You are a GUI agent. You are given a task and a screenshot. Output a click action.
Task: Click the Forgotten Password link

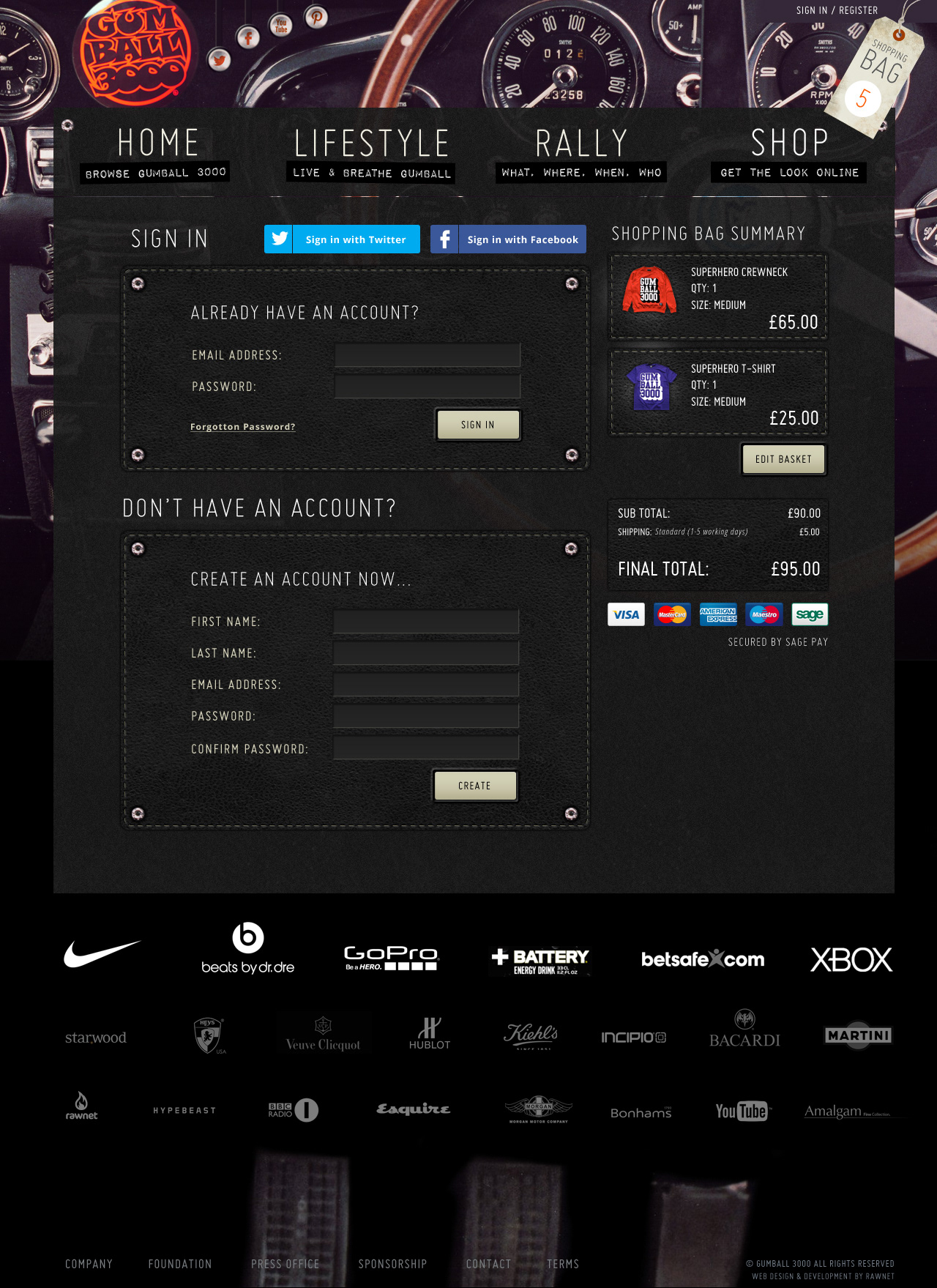coord(243,427)
